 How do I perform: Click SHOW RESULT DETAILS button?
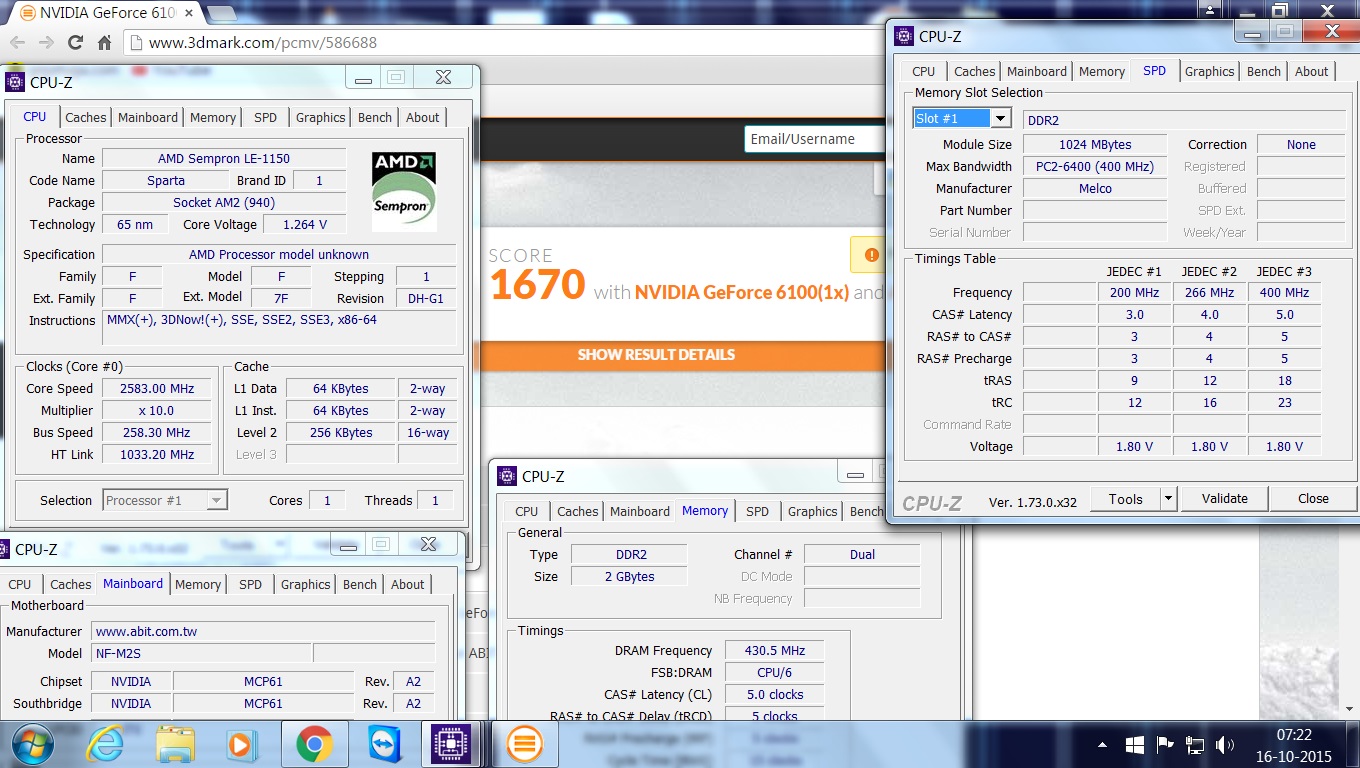656,355
